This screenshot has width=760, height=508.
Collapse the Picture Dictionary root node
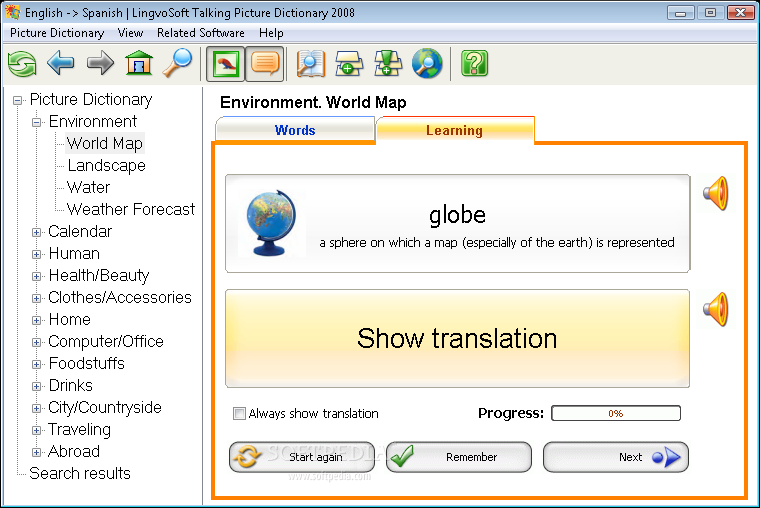tap(17, 100)
